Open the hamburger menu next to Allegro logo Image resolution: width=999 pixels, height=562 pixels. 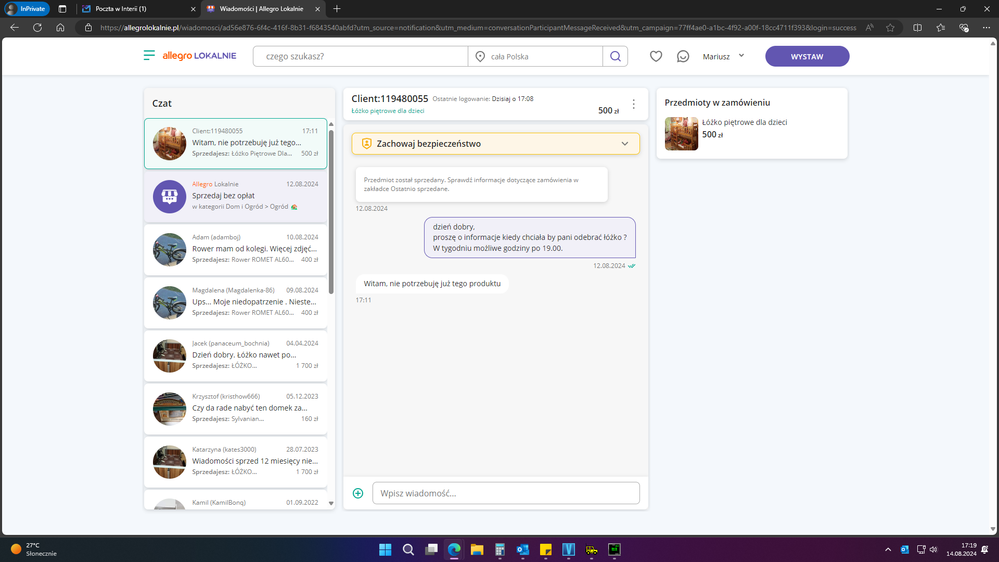click(149, 56)
